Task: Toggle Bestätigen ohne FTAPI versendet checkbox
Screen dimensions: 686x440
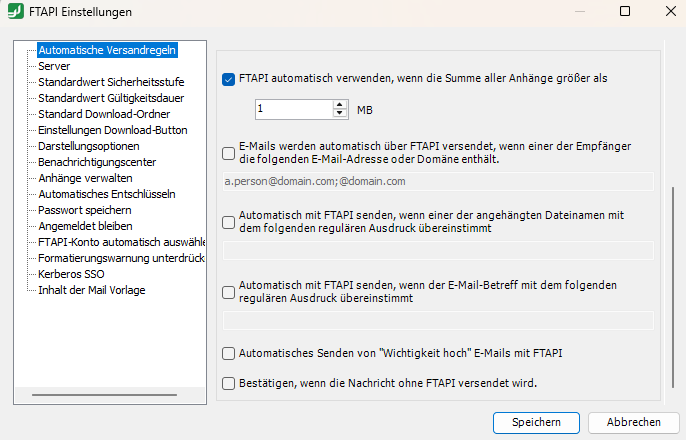Action: pos(228,382)
